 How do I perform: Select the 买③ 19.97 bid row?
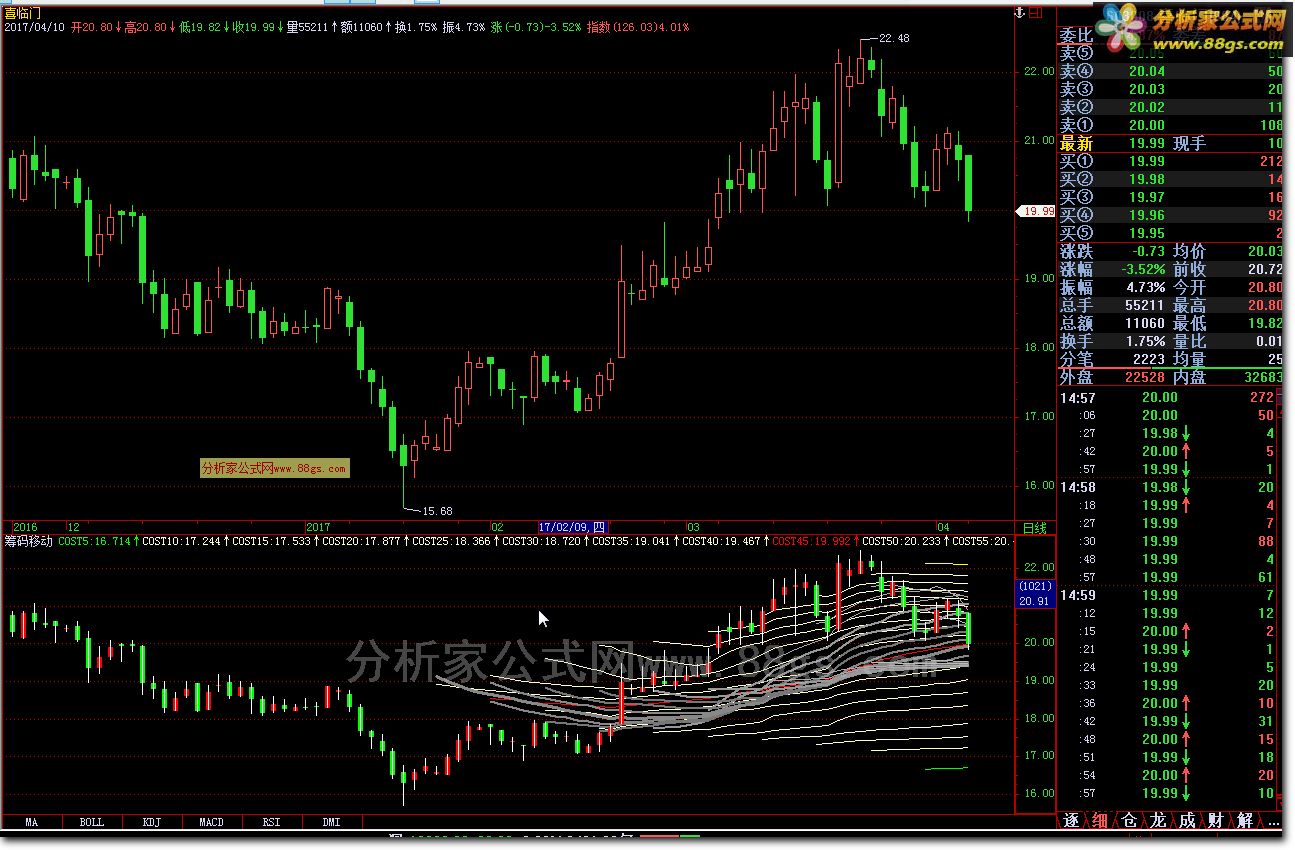pos(1171,197)
